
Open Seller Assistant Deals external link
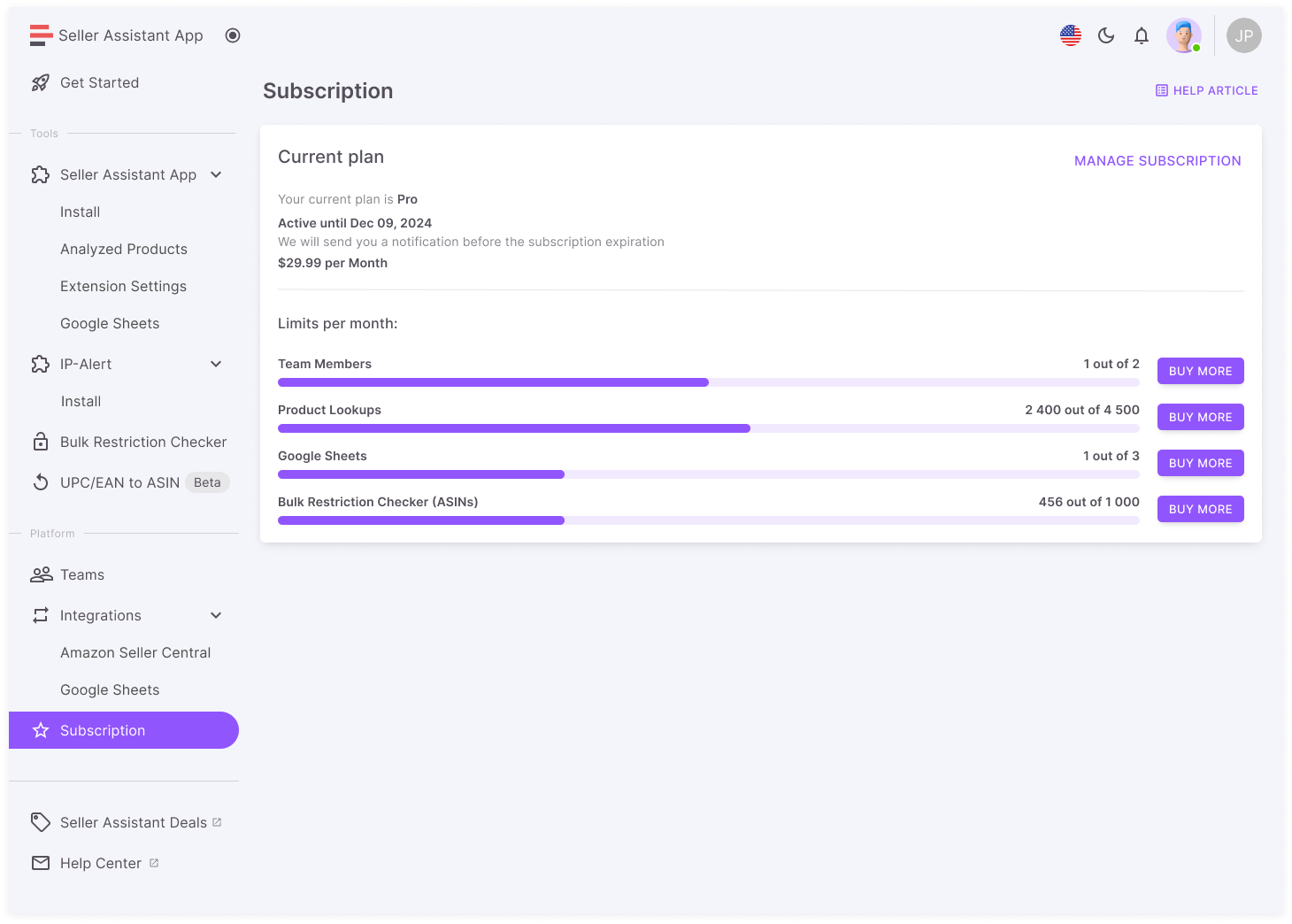[133, 822]
